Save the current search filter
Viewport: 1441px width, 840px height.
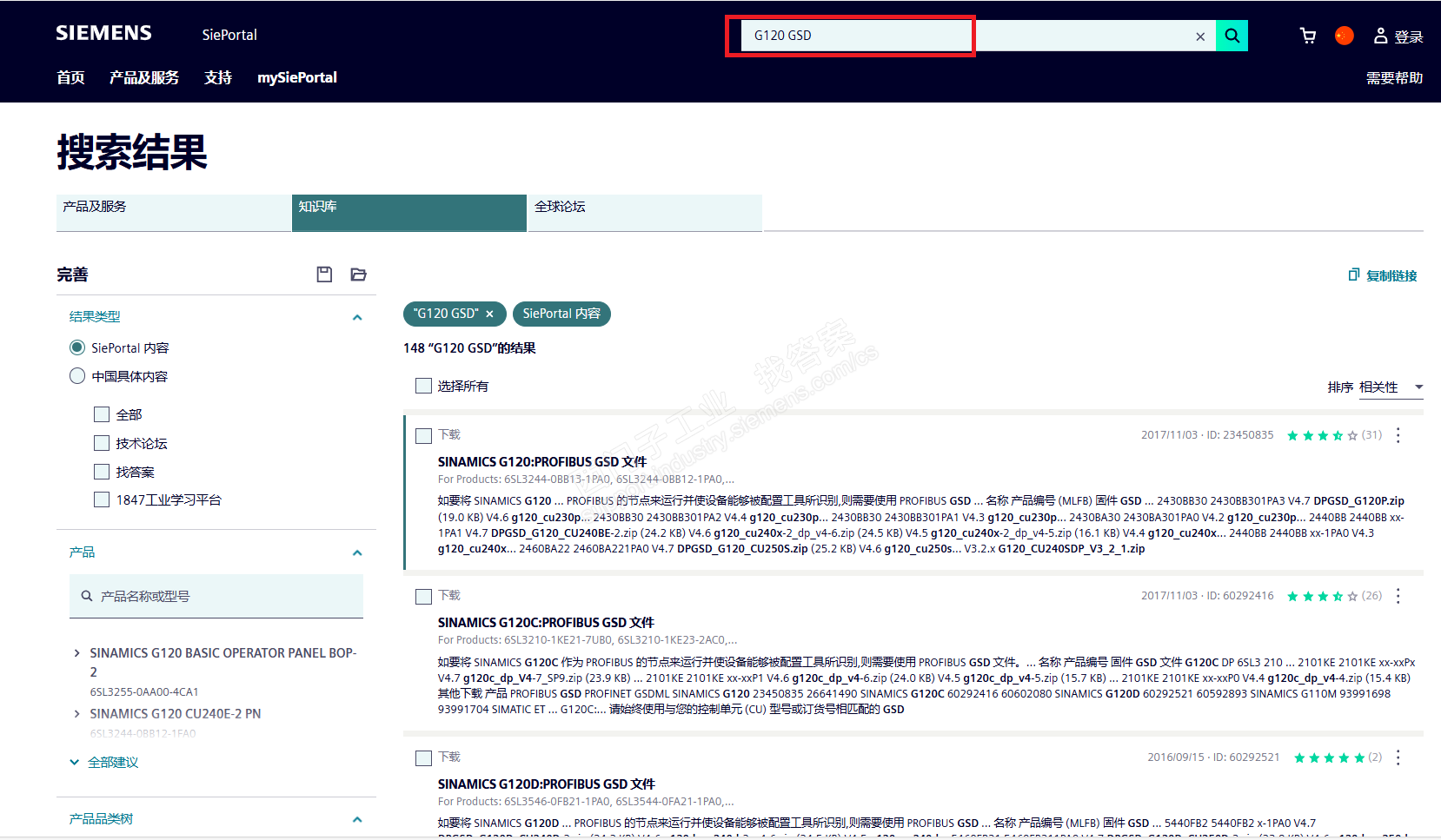(x=324, y=274)
